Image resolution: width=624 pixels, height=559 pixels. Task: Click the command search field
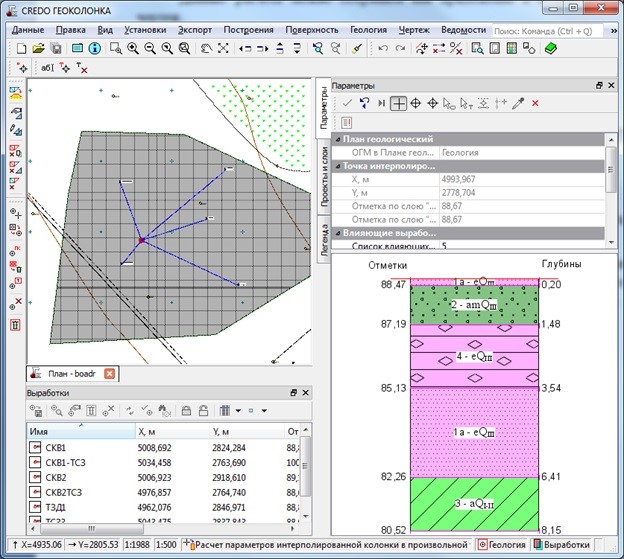coord(548,31)
